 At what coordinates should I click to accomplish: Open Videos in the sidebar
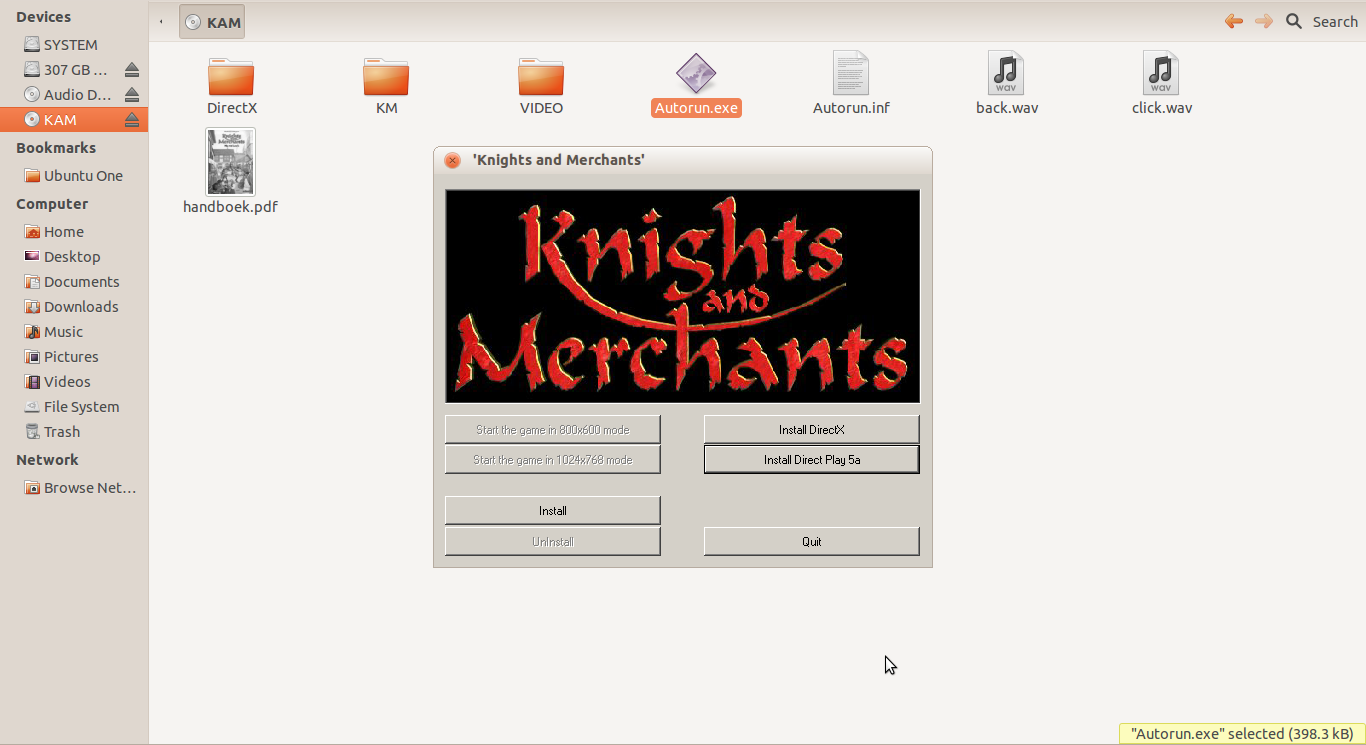coord(74,382)
